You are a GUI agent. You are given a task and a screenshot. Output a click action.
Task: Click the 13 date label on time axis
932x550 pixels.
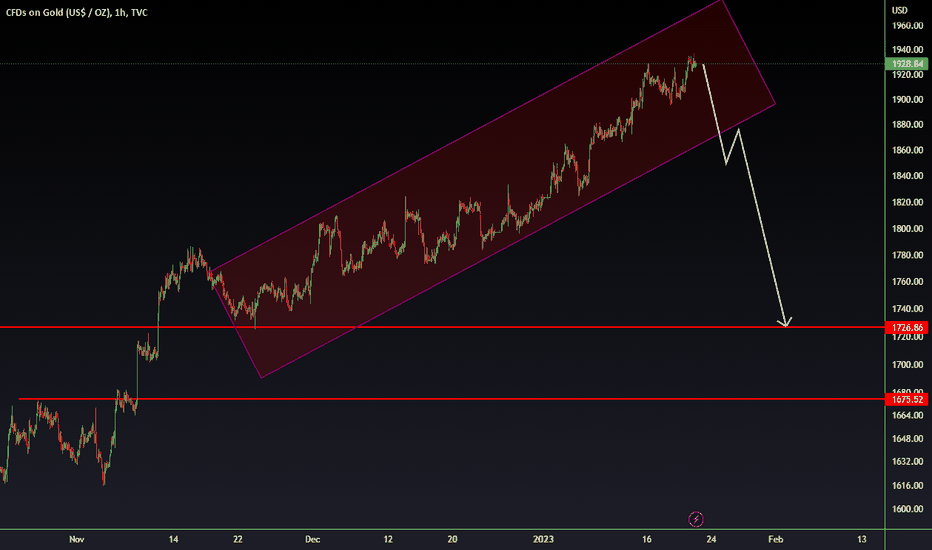pyautogui.click(x=861, y=539)
